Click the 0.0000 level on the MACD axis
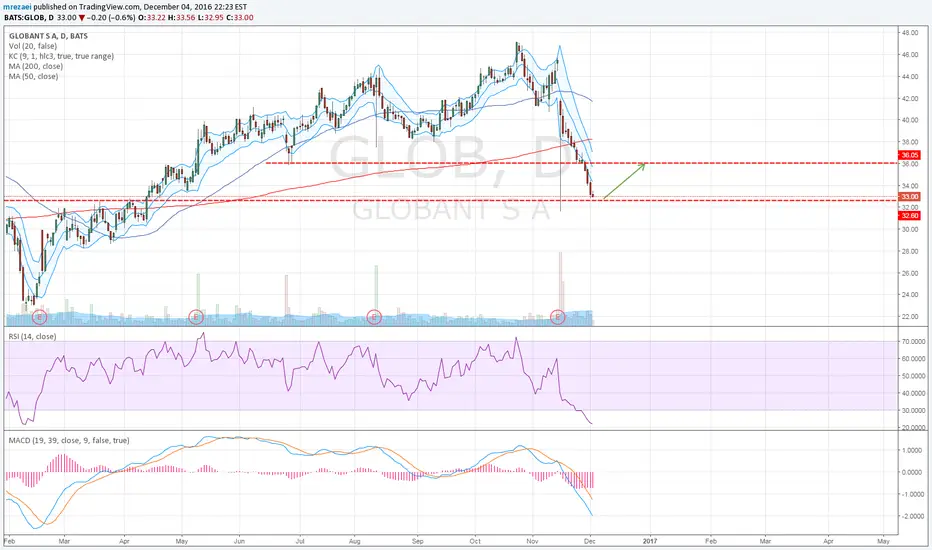932x550 pixels. tap(913, 472)
